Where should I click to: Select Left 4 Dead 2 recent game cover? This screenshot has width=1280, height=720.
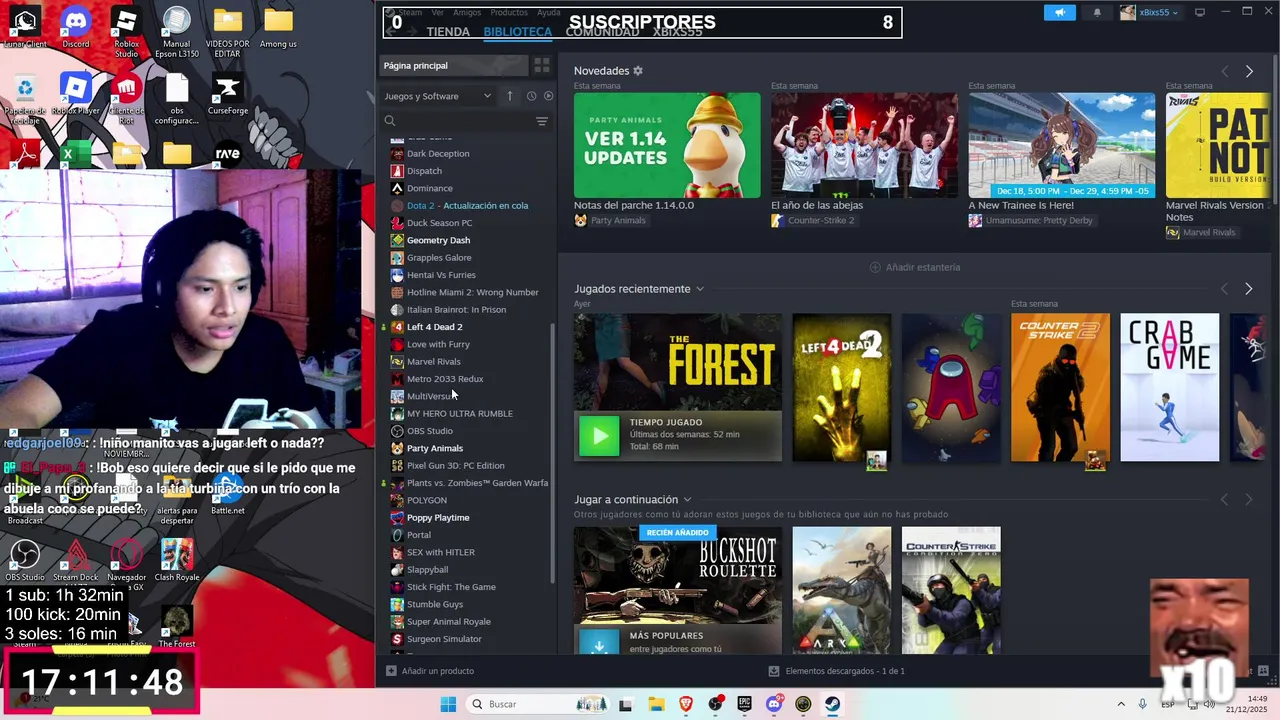click(x=841, y=388)
